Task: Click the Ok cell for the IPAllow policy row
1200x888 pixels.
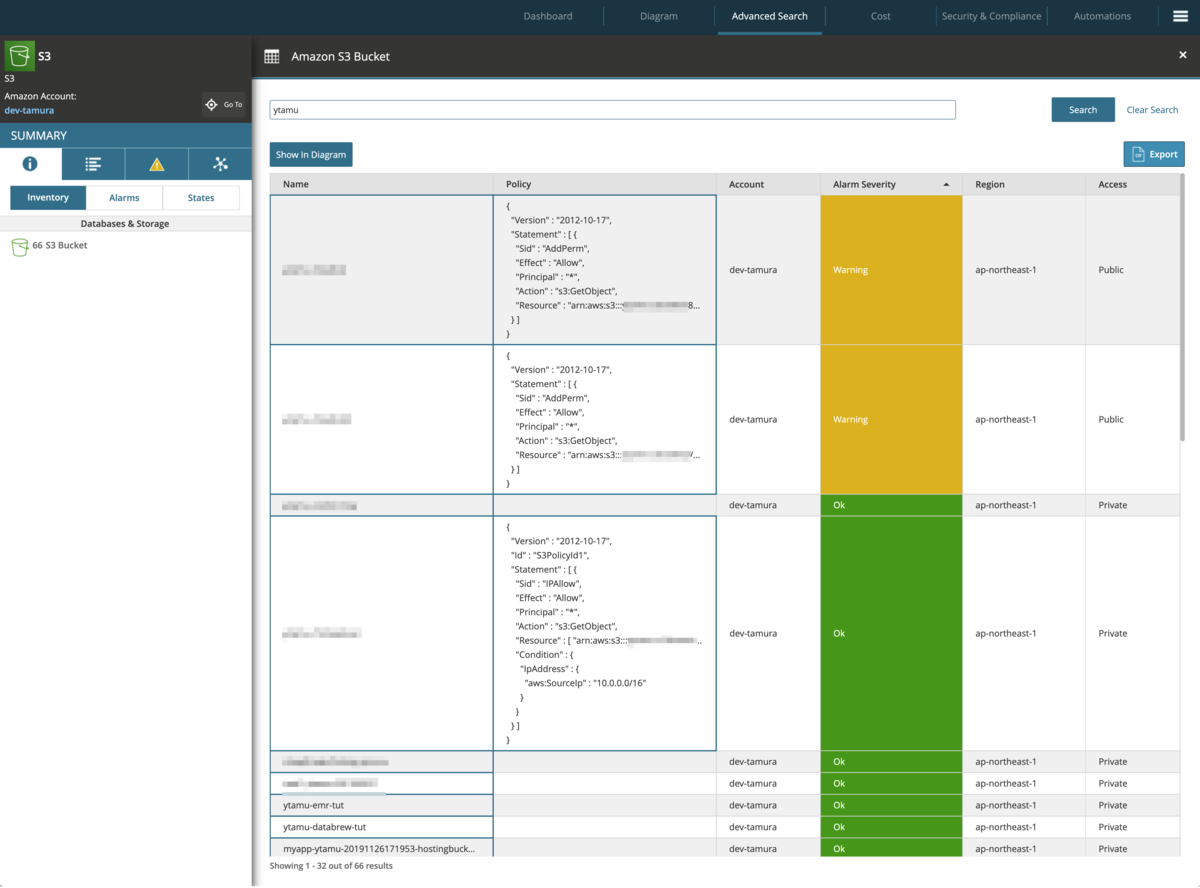Action: tap(891, 633)
